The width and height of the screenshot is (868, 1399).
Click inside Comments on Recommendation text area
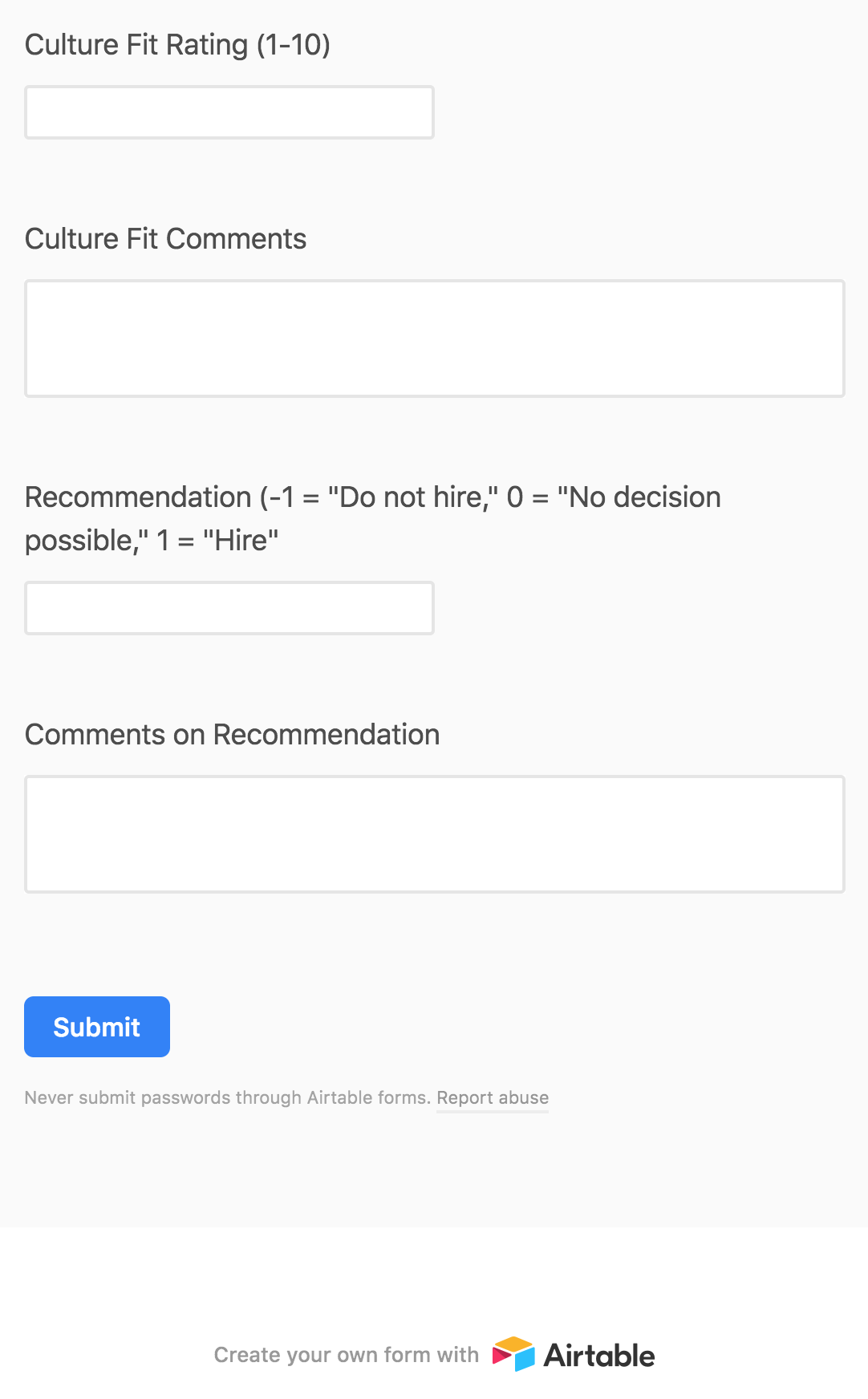click(435, 834)
